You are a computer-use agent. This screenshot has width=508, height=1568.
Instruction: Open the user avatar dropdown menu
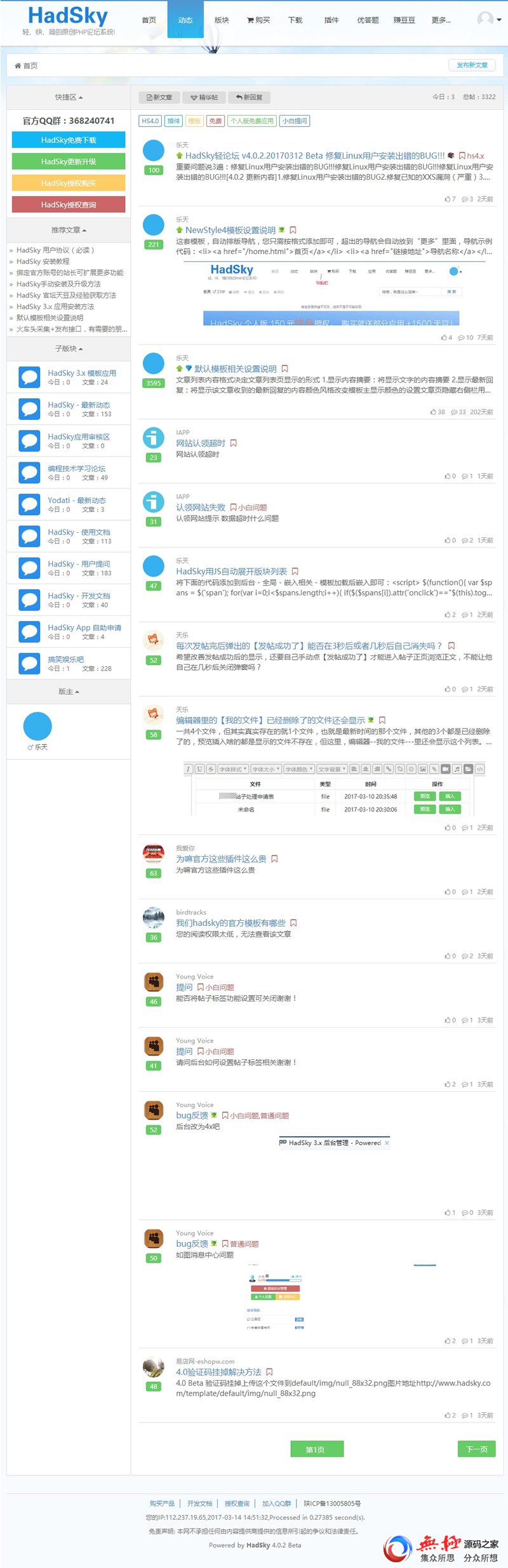tap(489, 20)
